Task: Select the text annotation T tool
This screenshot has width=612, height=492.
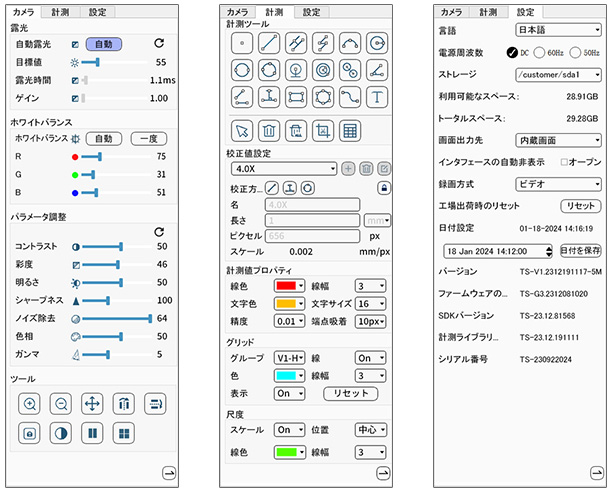Action: coord(378,96)
